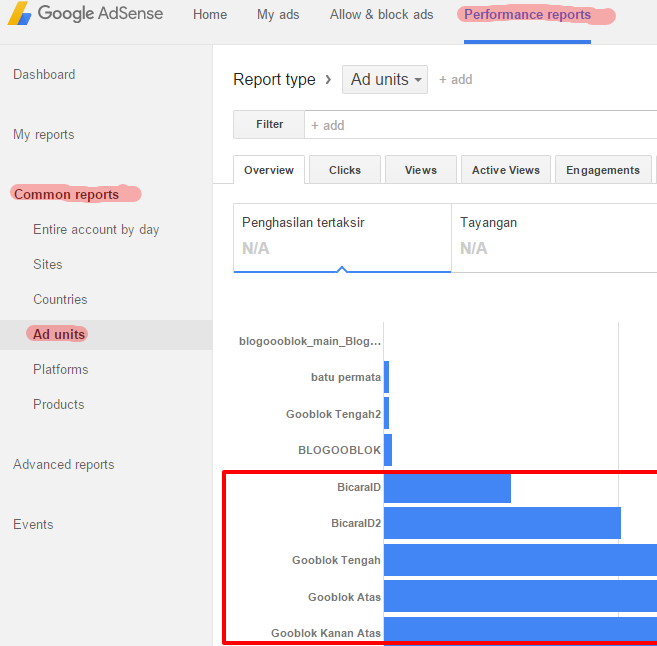Screen dimensions: 657x646
Task: Switch to the Engagements tab
Action: pyautogui.click(x=603, y=170)
